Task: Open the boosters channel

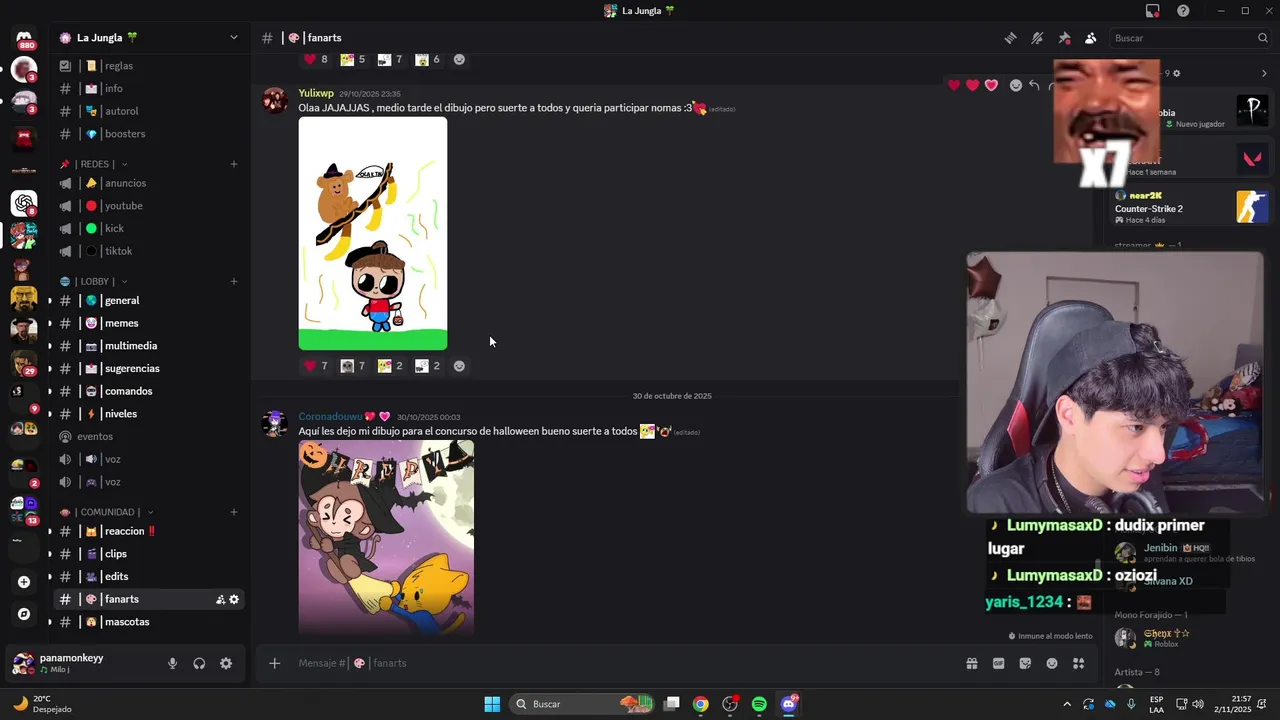Action: (x=149, y=134)
